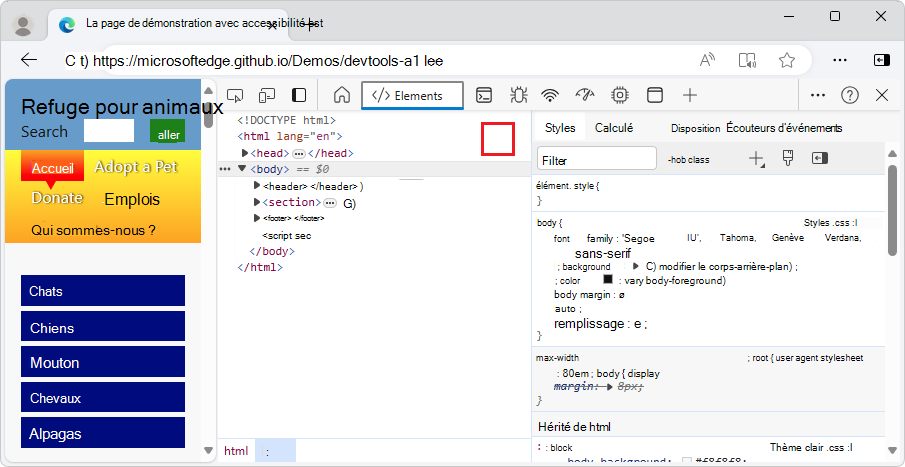Switch to the Calculé tab
This screenshot has height=467, width=905.
click(x=614, y=128)
